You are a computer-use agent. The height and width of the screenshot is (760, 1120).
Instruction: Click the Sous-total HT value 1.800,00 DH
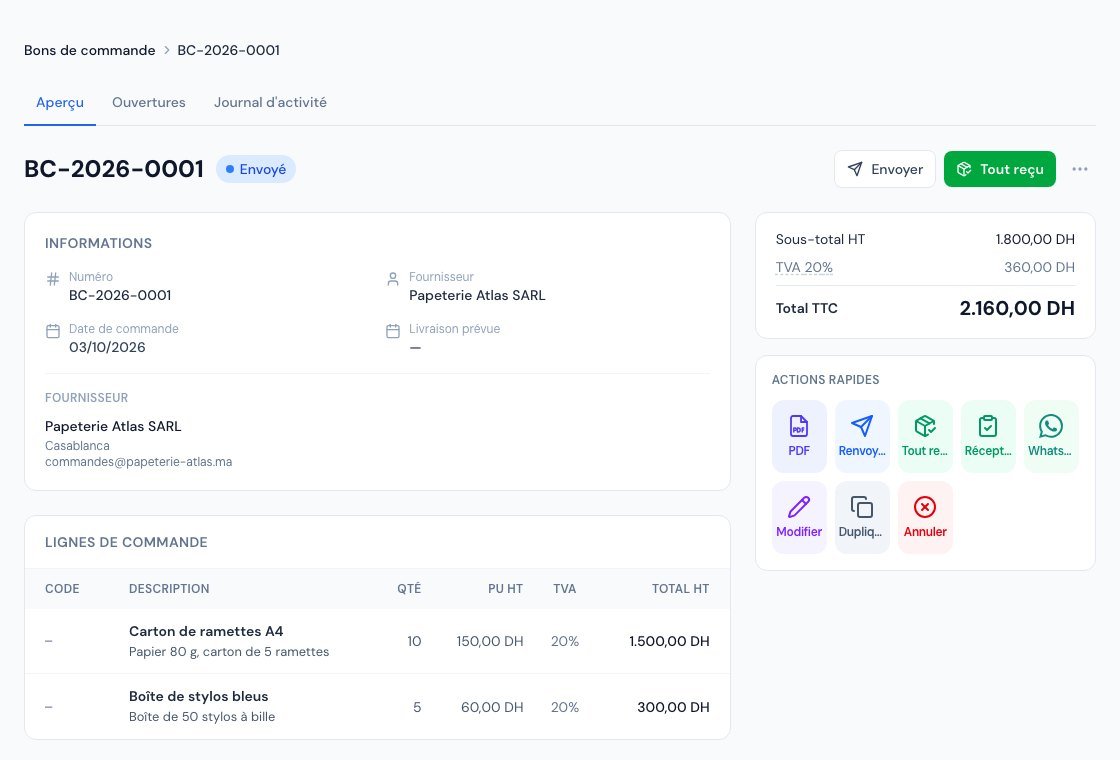(x=1035, y=239)
